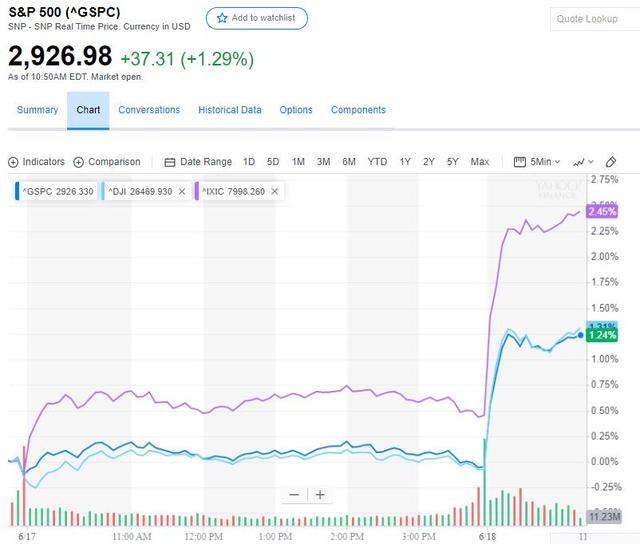Click the Date Range label
The image size is (640, 544).
click(206, 162)
